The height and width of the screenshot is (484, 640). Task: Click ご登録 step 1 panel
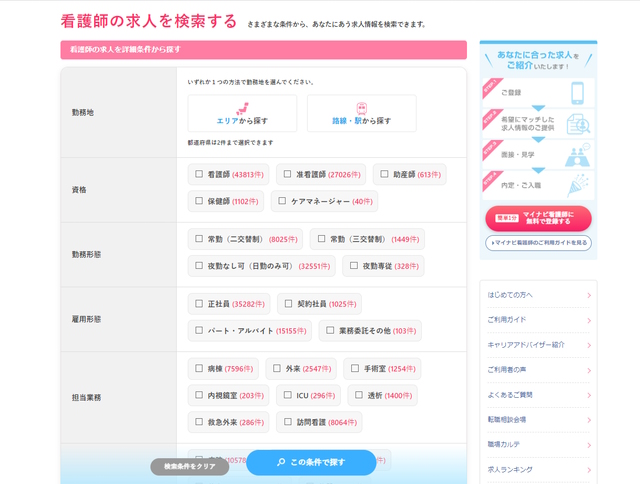point(538,93)
